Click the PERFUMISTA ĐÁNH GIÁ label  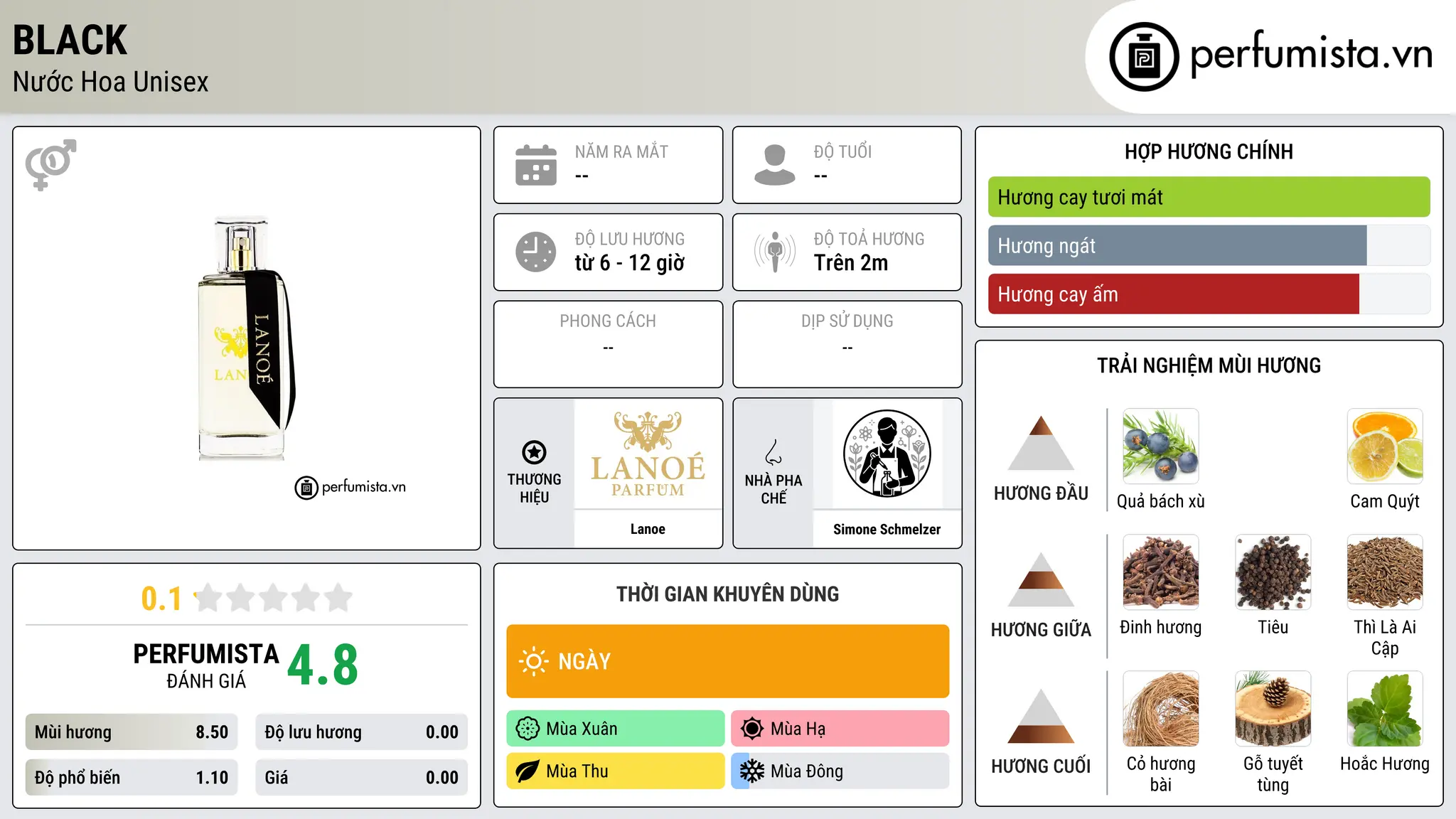206,665
